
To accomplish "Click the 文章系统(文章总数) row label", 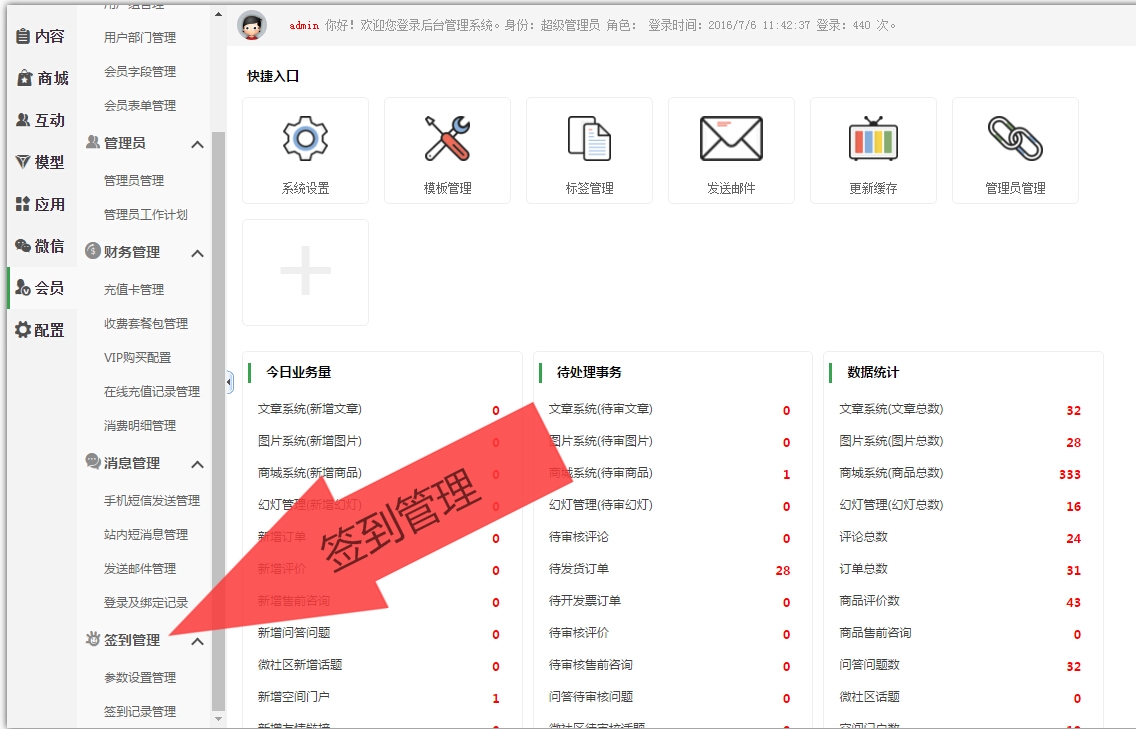I will click(891, 409).
